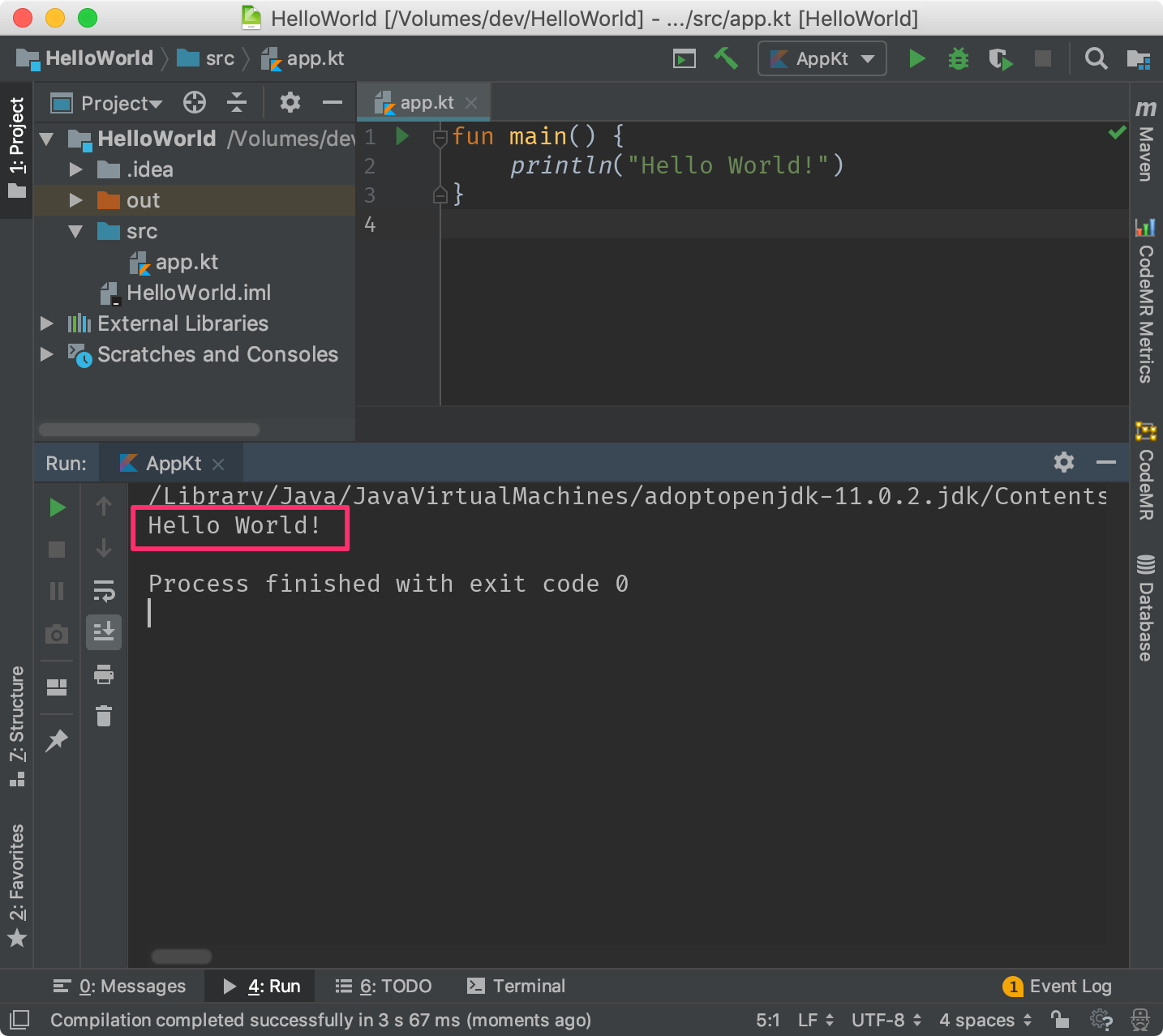Open Search Everywhere magnifier
1163x1036 pixels.
(1096, 58)
